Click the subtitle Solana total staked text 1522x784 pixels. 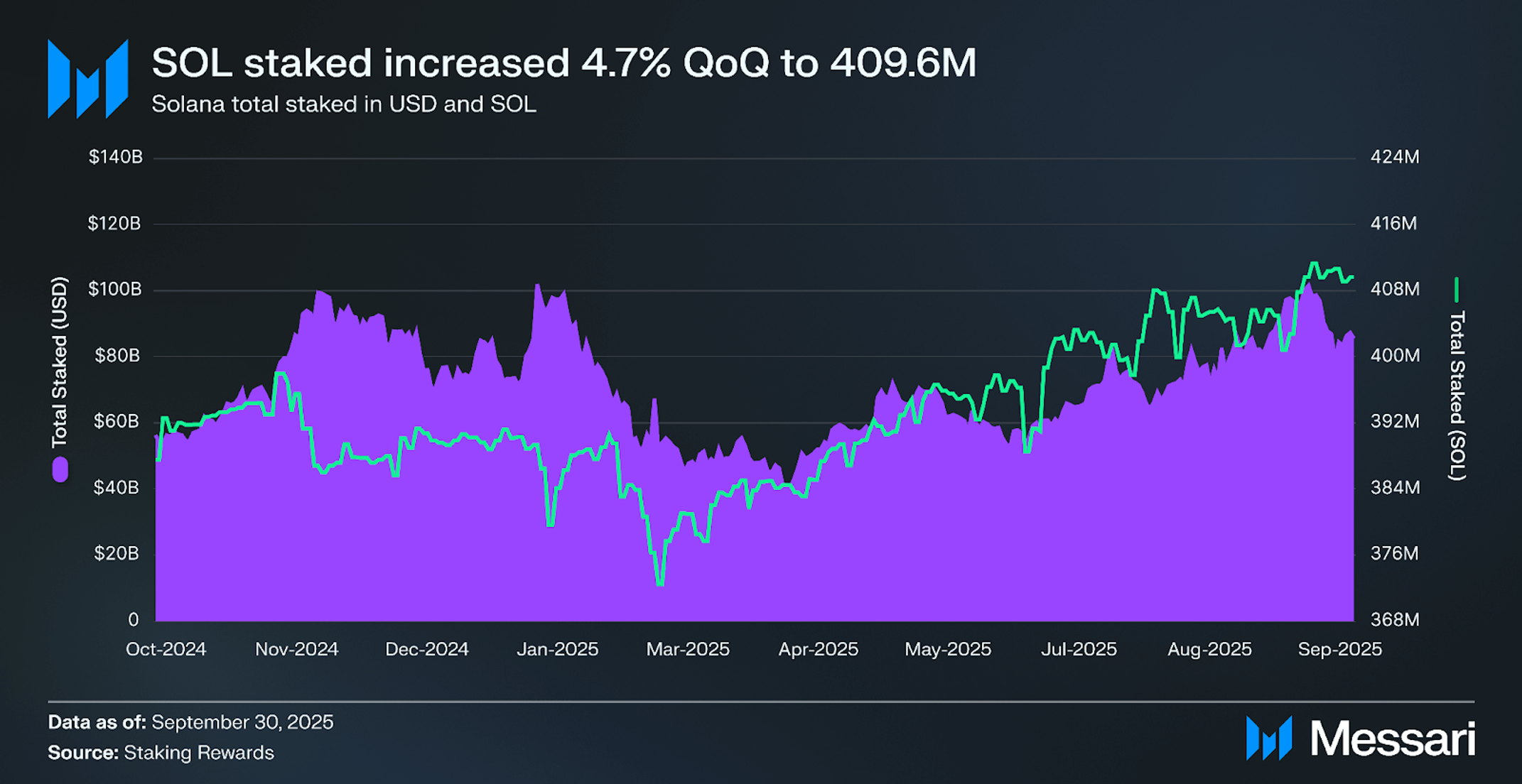tap(343, 104)
